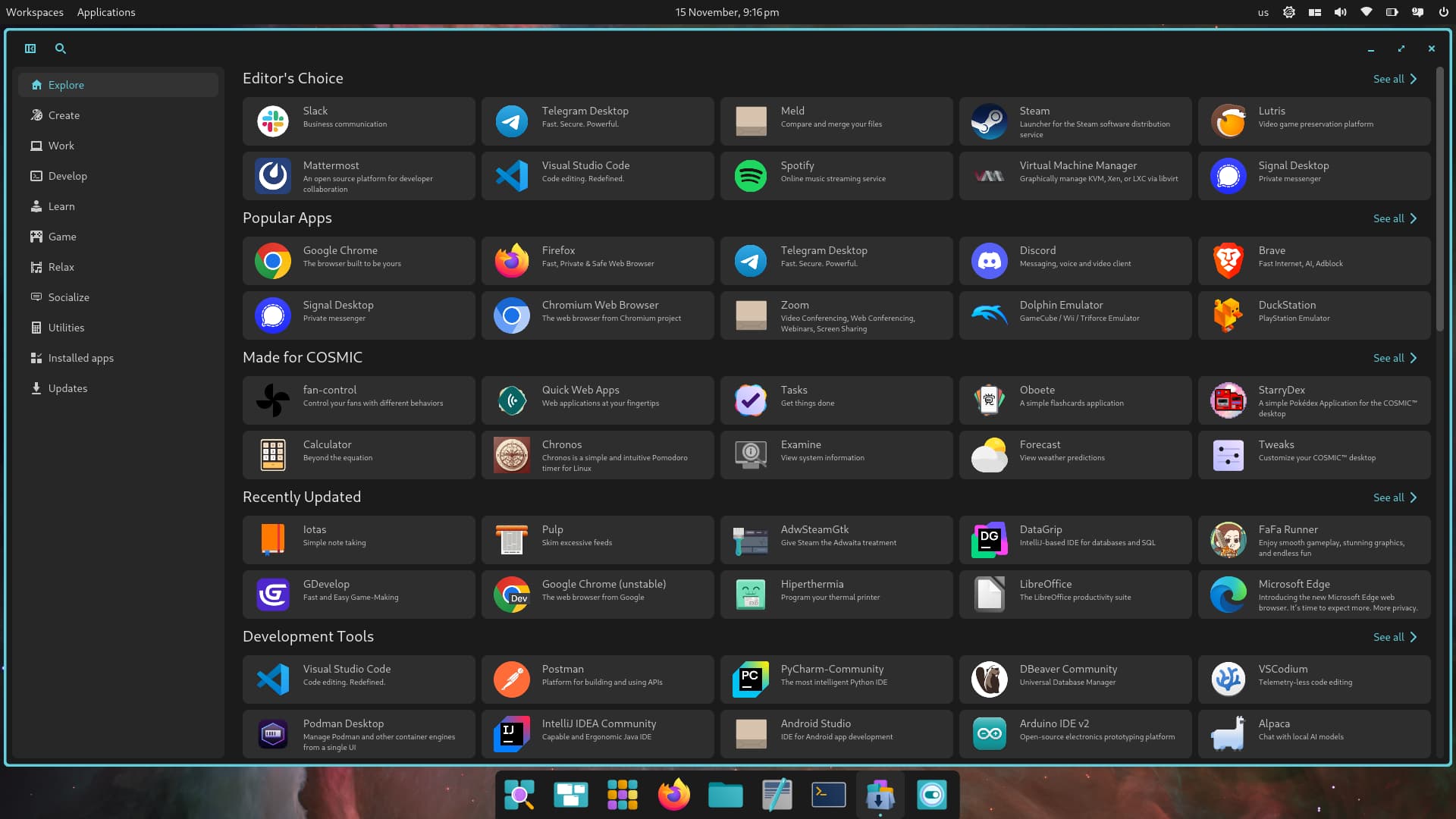Viewport: 1456px width, 819px height.
Task: Expand Development Tools See all
Action: (x=1395, y=637)
